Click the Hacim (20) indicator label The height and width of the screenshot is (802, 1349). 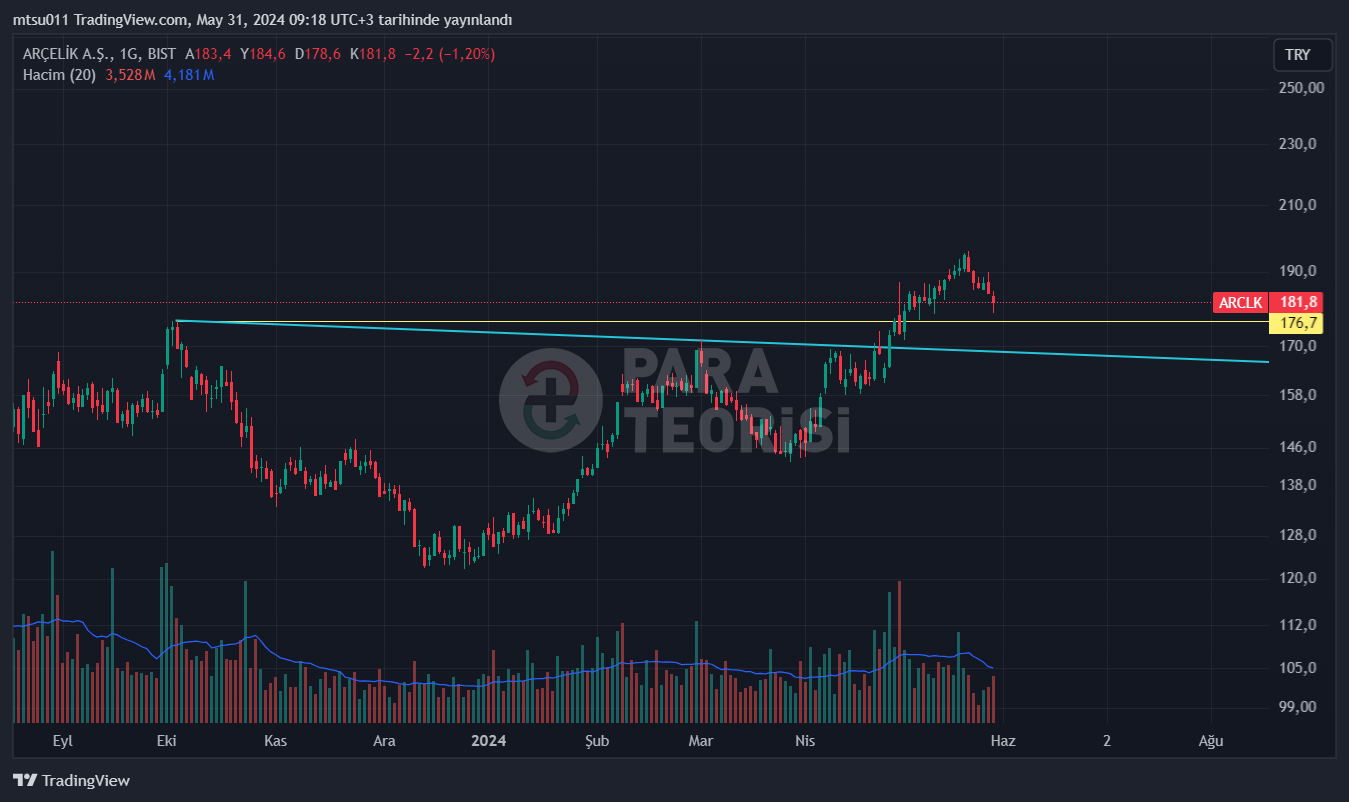click(x=59, y=74)
